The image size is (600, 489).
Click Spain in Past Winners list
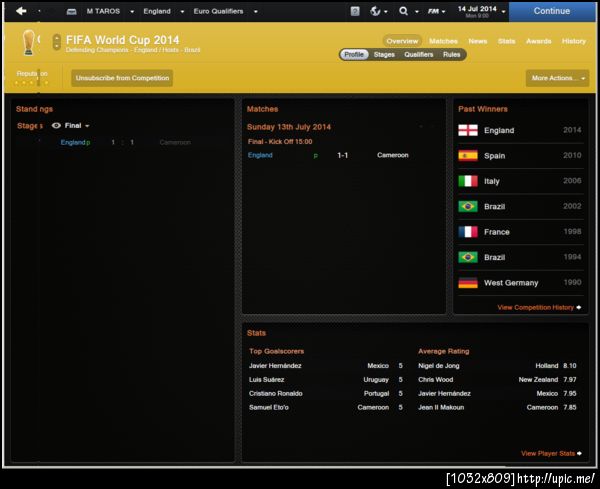[494, 156]
